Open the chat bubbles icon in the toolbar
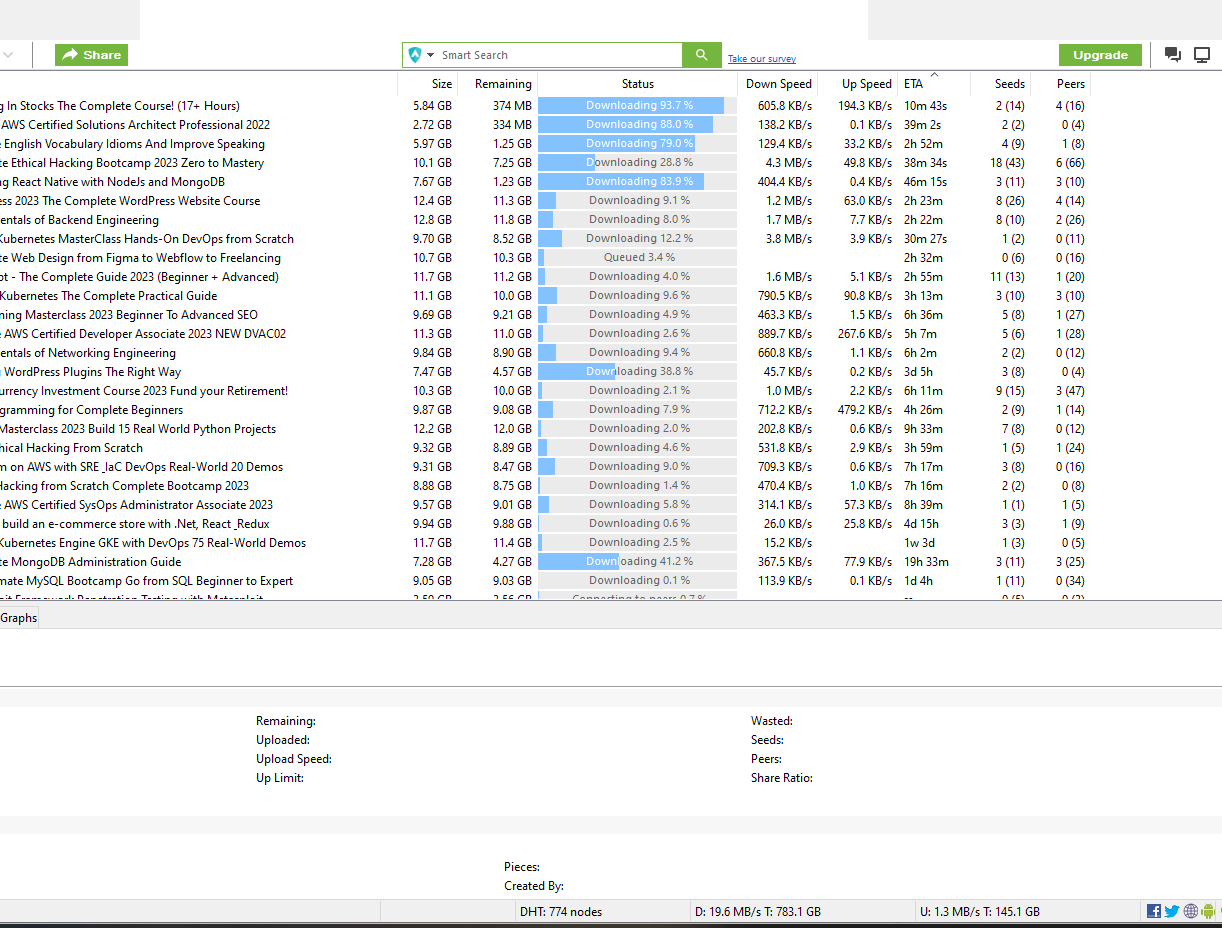This screenshot has width=1222, height=928. coord(1173,55)
